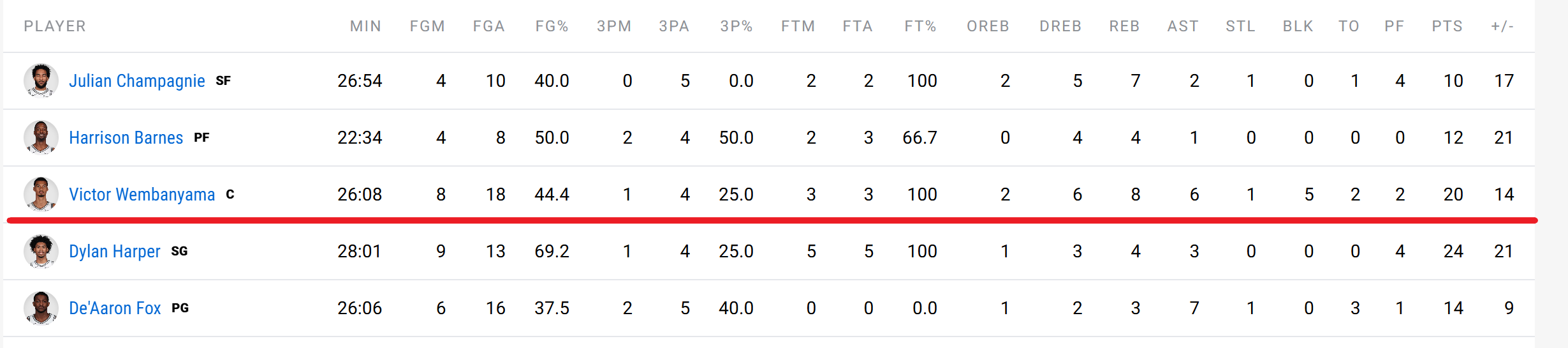Screen dimensions: 1568x348
Task: Select the 3PM column header
Action: tap(614, 26)
